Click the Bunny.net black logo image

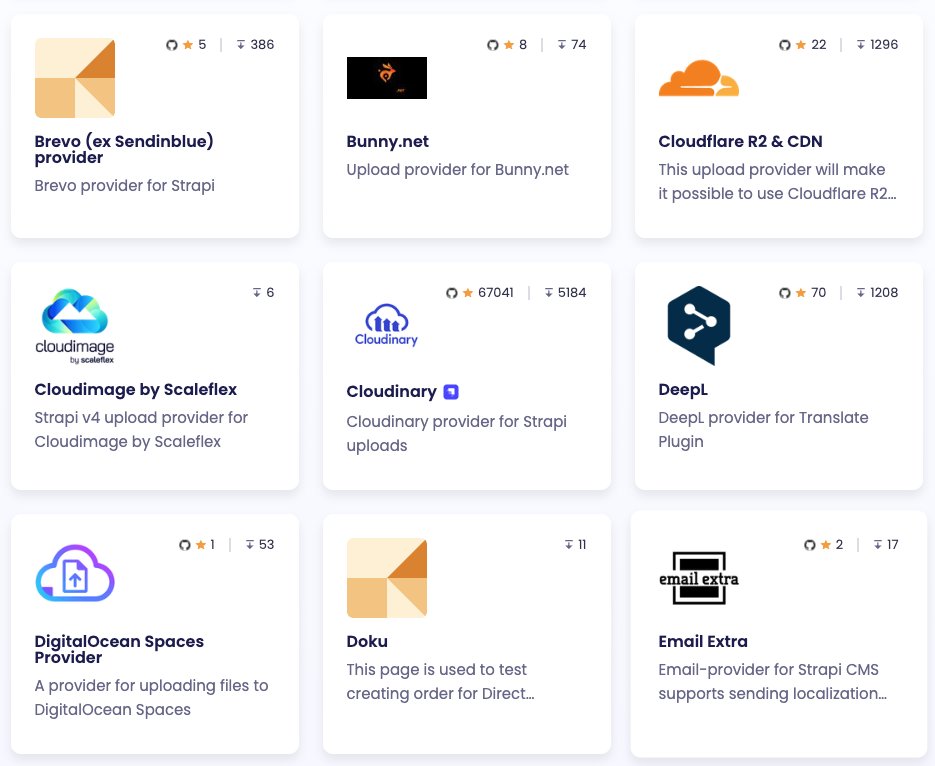[386, 77]
